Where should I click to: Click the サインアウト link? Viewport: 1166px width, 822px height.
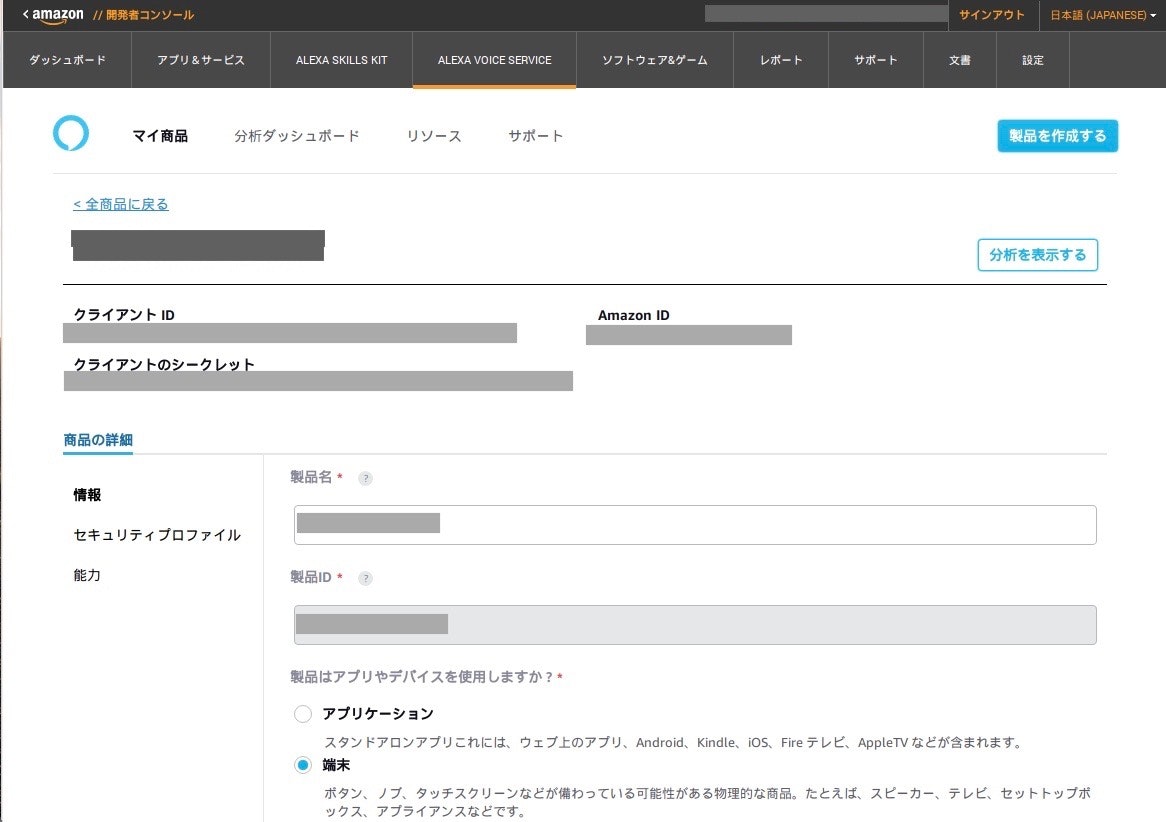pos(992,15)
